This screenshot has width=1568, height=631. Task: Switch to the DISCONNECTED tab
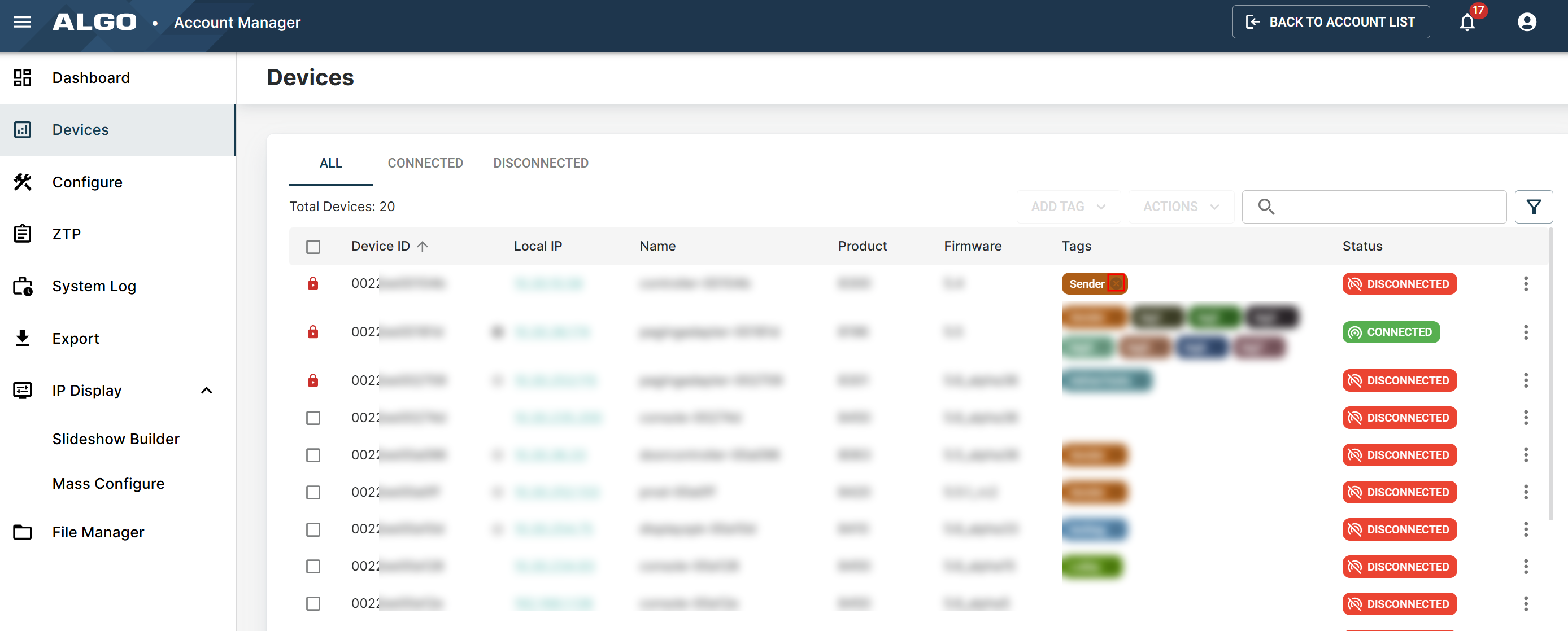tap(541, 163)
